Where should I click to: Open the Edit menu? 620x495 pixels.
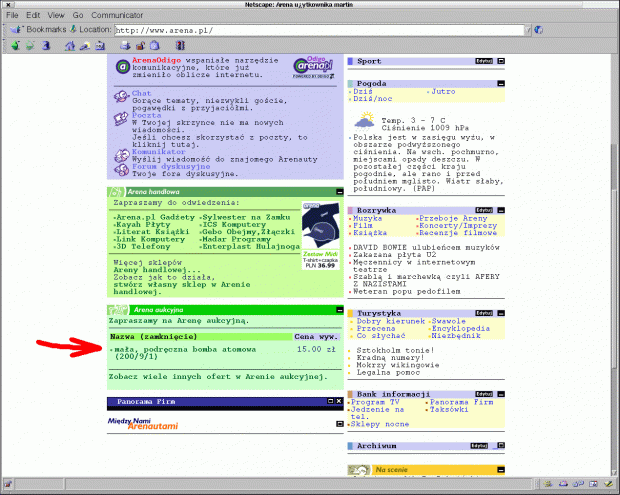pos(33,15)
